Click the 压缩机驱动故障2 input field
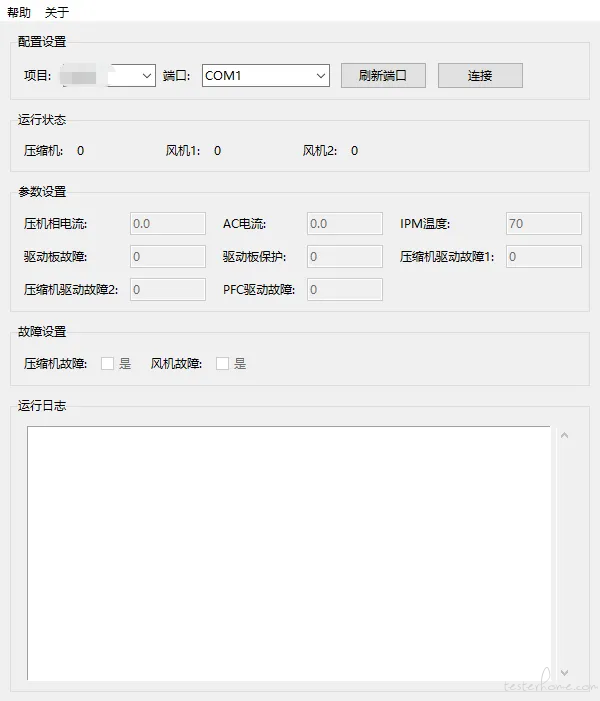This screenshot has height=701, width=600. click(167, 289)
